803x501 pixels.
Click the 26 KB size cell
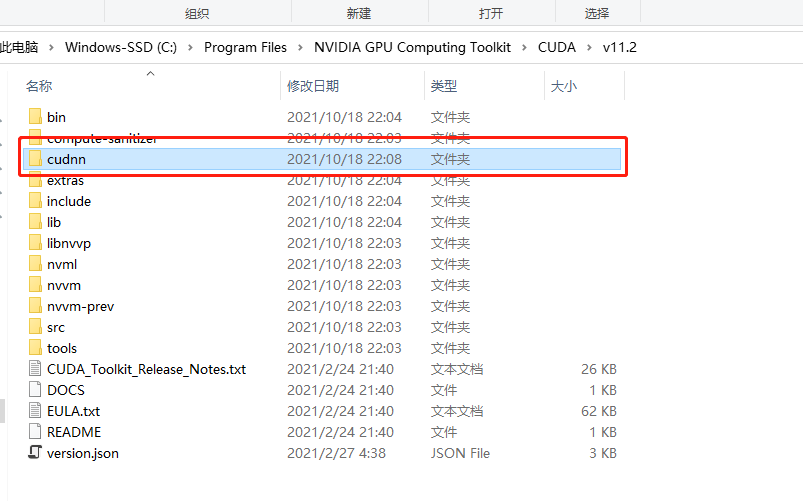[599, 369]
